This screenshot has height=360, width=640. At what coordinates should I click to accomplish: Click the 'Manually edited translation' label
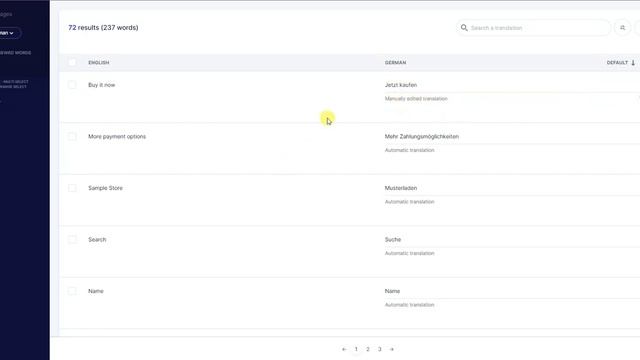click(416, 99)
